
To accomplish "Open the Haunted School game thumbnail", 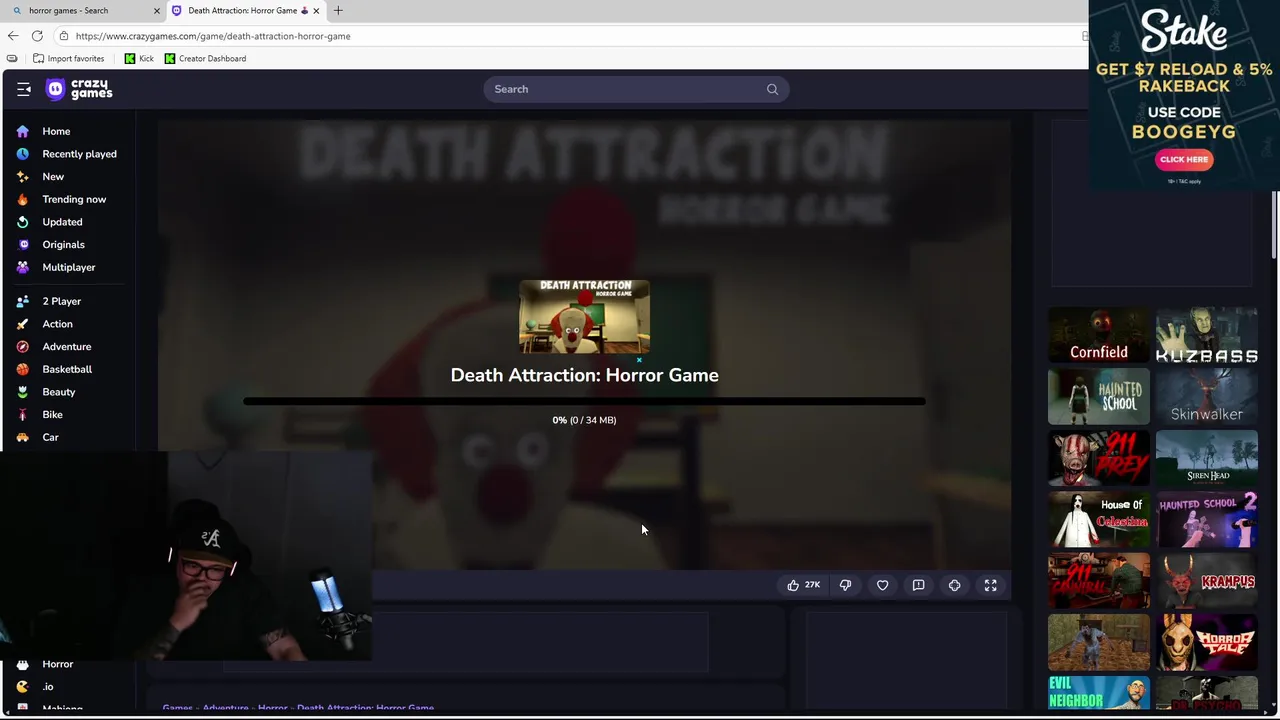I will [x=1099, y=397].
